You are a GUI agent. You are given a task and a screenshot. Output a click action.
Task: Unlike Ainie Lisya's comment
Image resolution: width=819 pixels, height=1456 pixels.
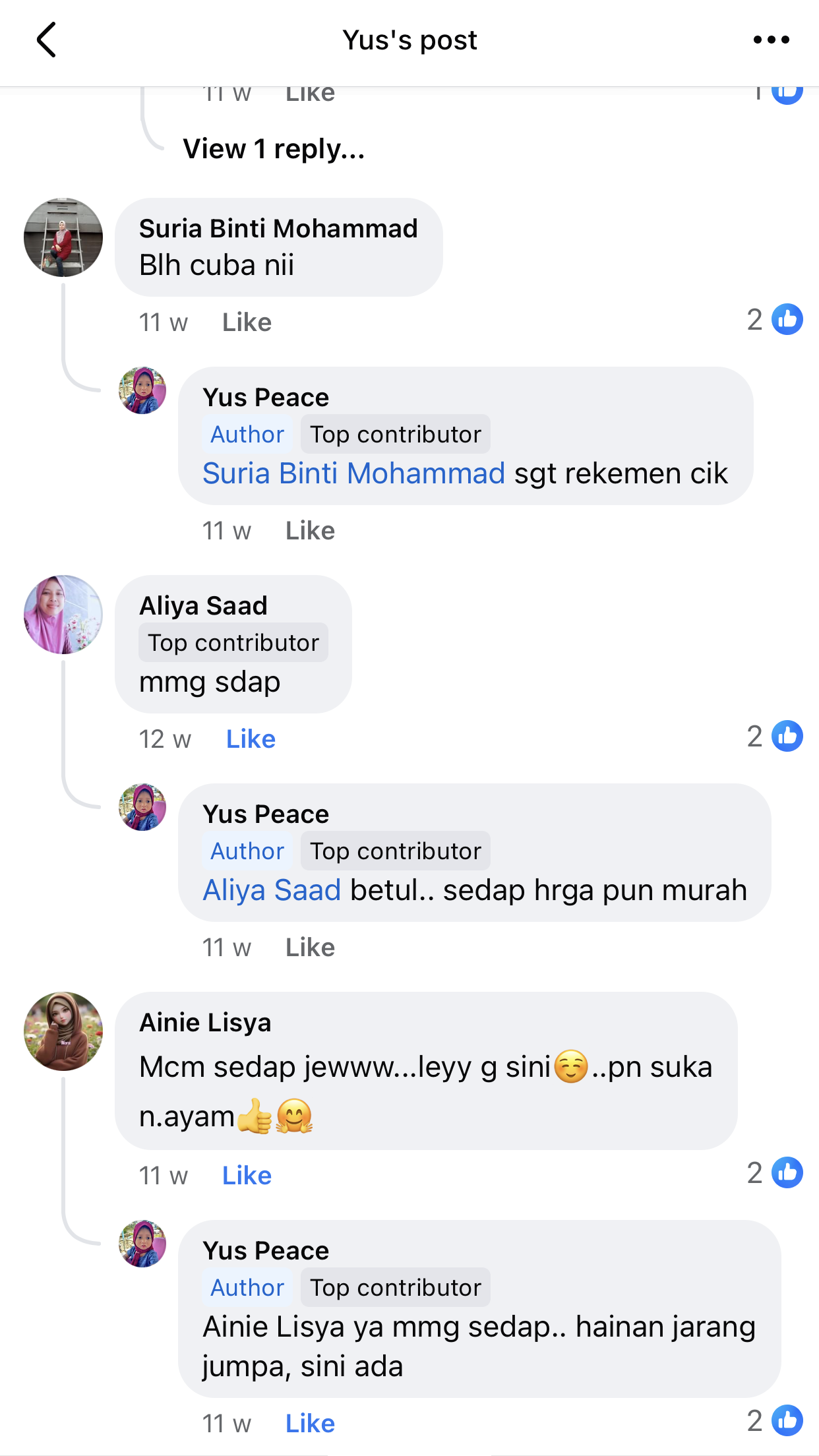[x=247, y=1176]
